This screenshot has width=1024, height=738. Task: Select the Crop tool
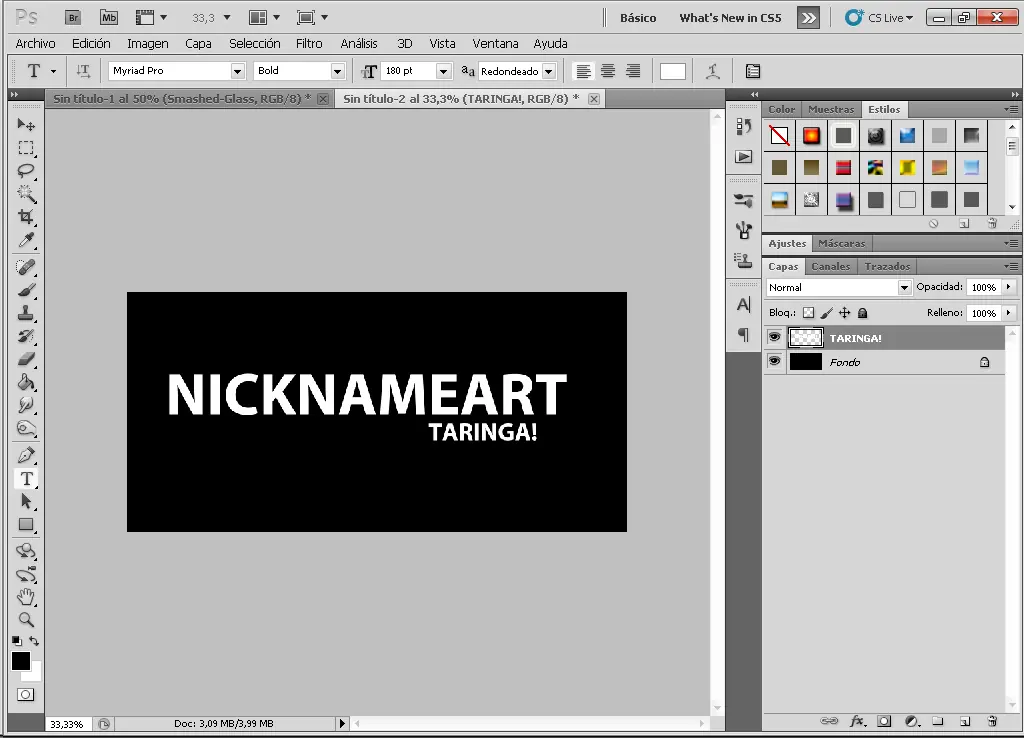26,217
